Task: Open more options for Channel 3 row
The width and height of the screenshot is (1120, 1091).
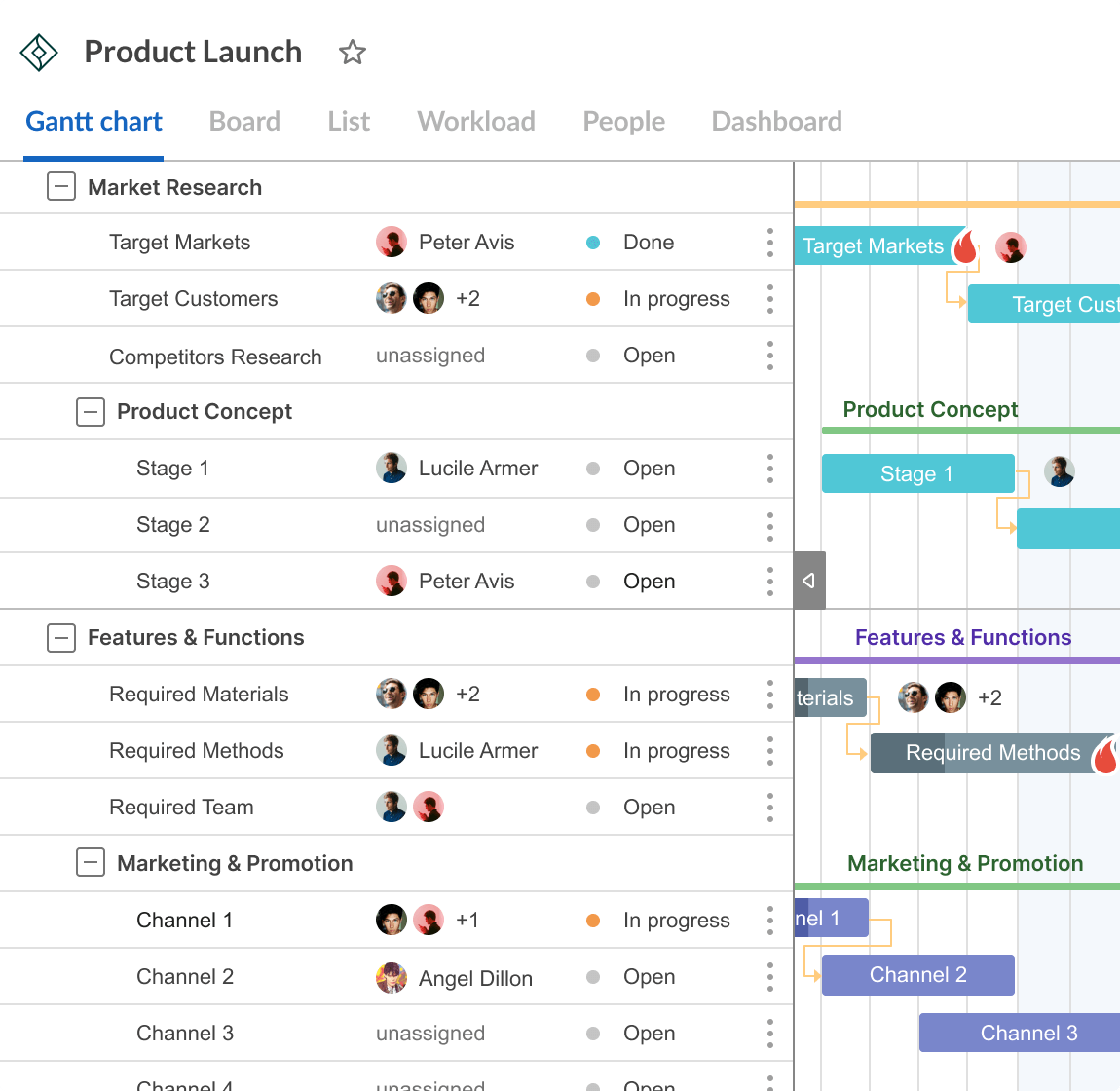Action: [x=769, y=1034]
